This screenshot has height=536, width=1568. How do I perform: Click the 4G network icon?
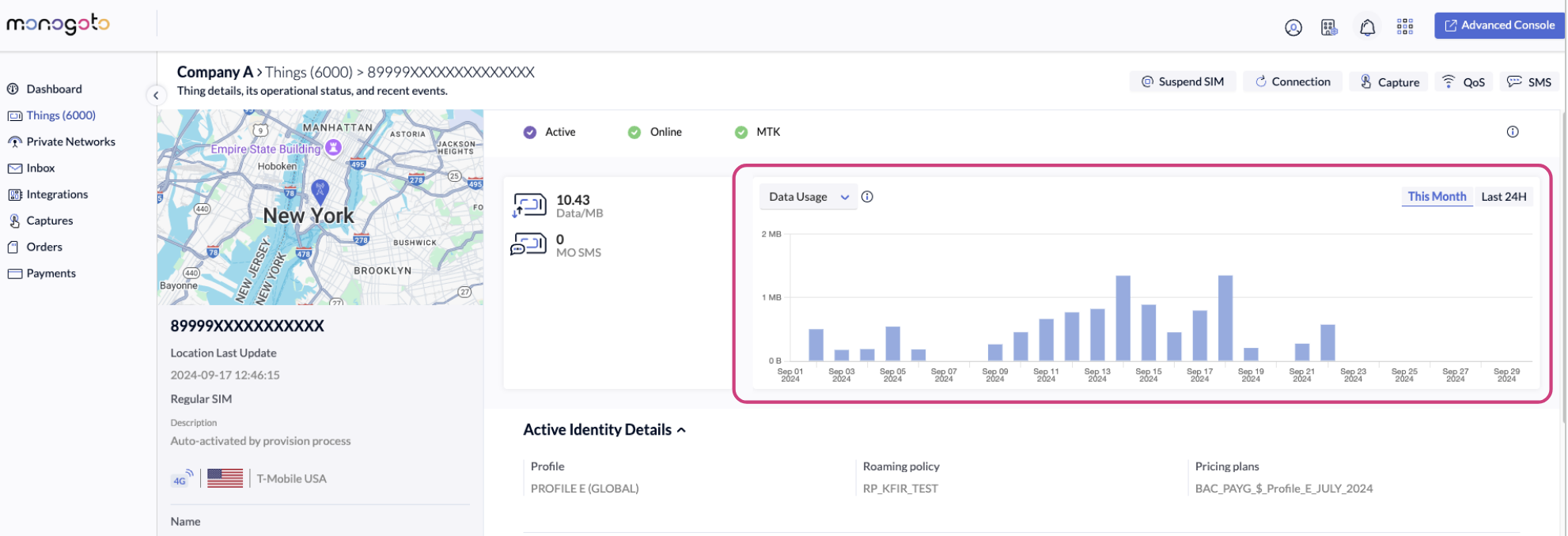click(182, 479)
